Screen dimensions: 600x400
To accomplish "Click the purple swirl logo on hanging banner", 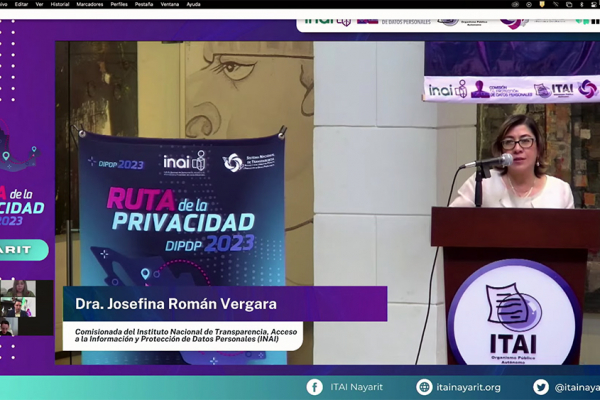I will (x=587, y=89).
